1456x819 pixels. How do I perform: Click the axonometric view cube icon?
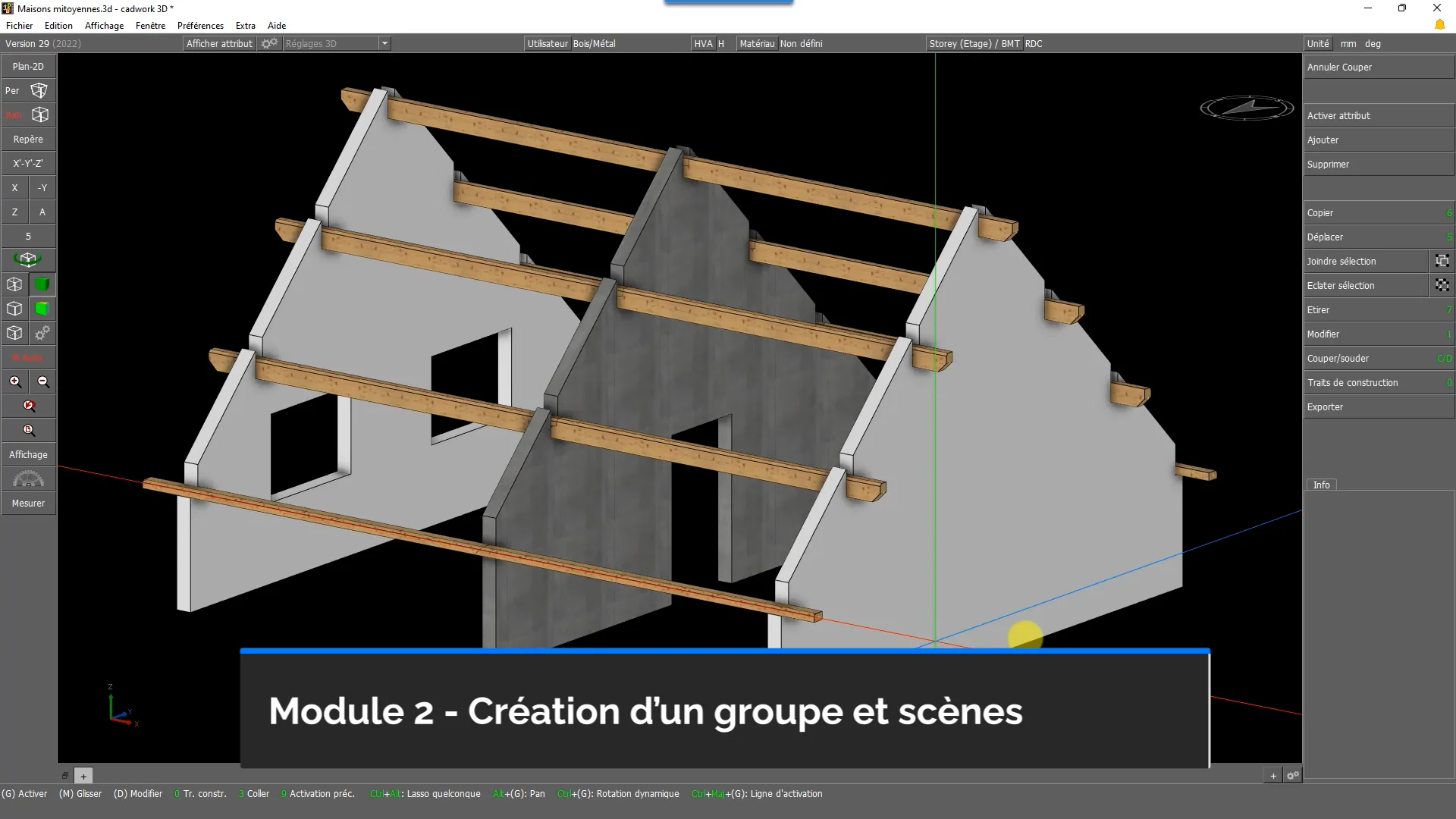pyautogui.click(x=40, y=115)
